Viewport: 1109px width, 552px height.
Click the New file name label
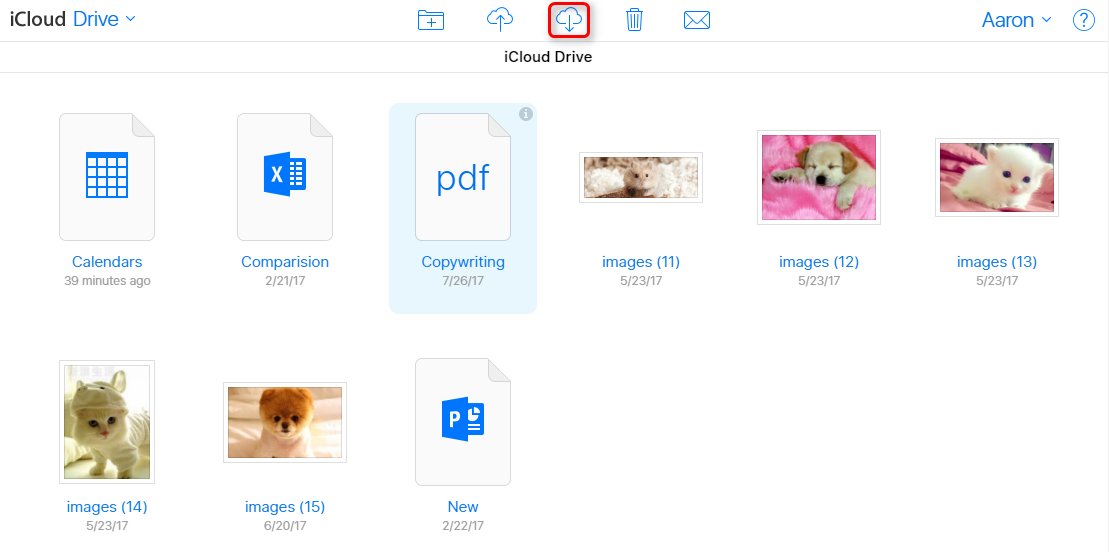(463, 507)
